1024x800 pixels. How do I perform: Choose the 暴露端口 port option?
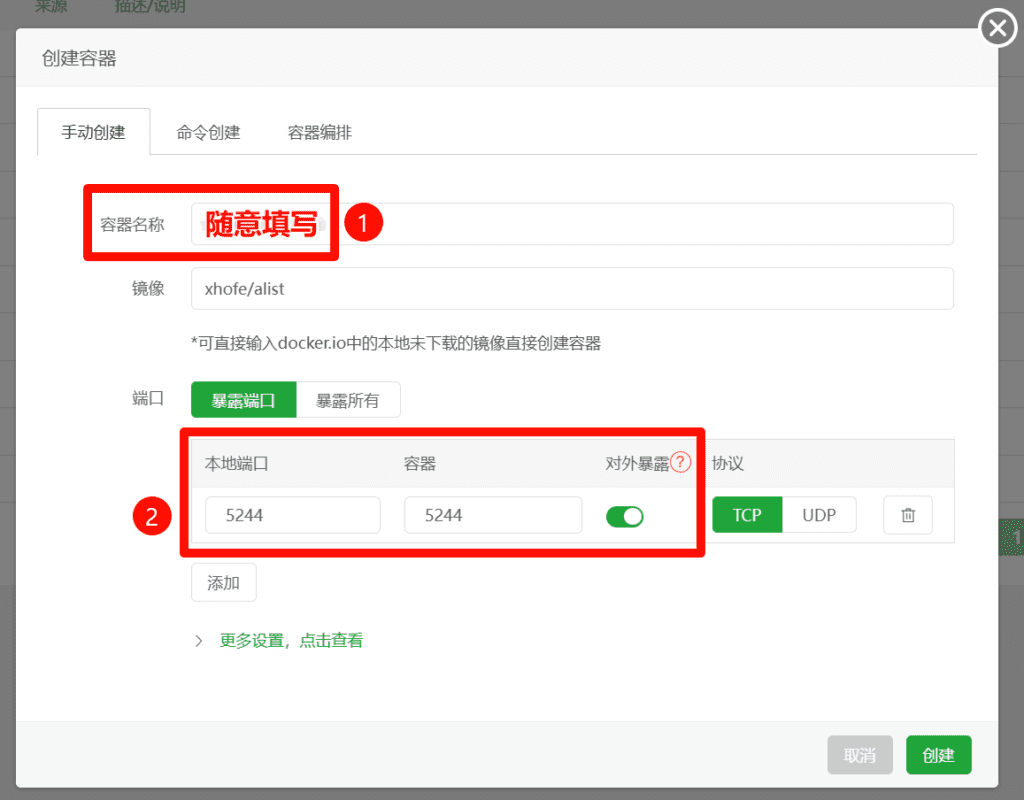[x=241, y=399]
